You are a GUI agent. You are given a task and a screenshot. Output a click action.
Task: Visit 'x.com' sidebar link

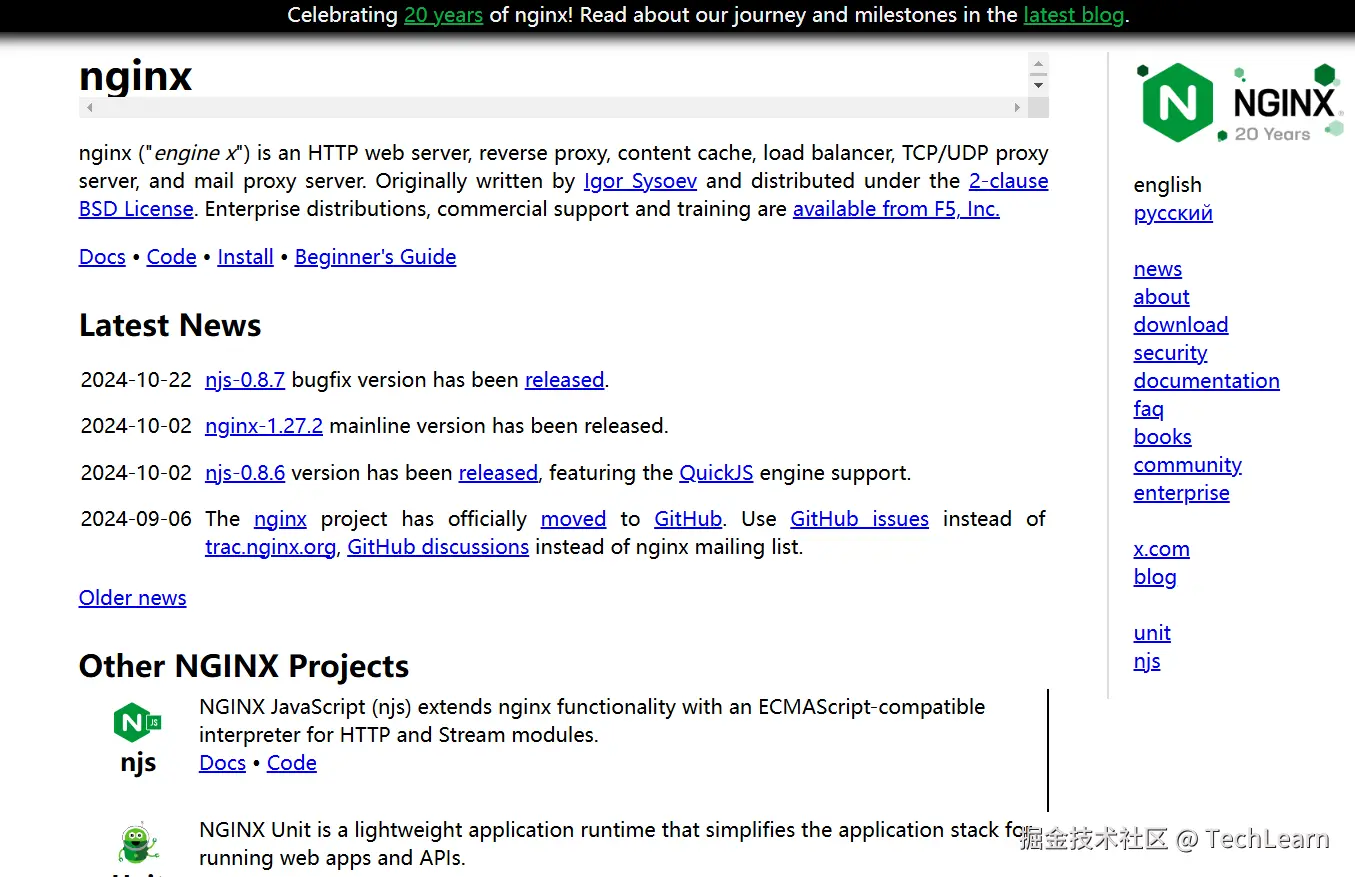1162,549
